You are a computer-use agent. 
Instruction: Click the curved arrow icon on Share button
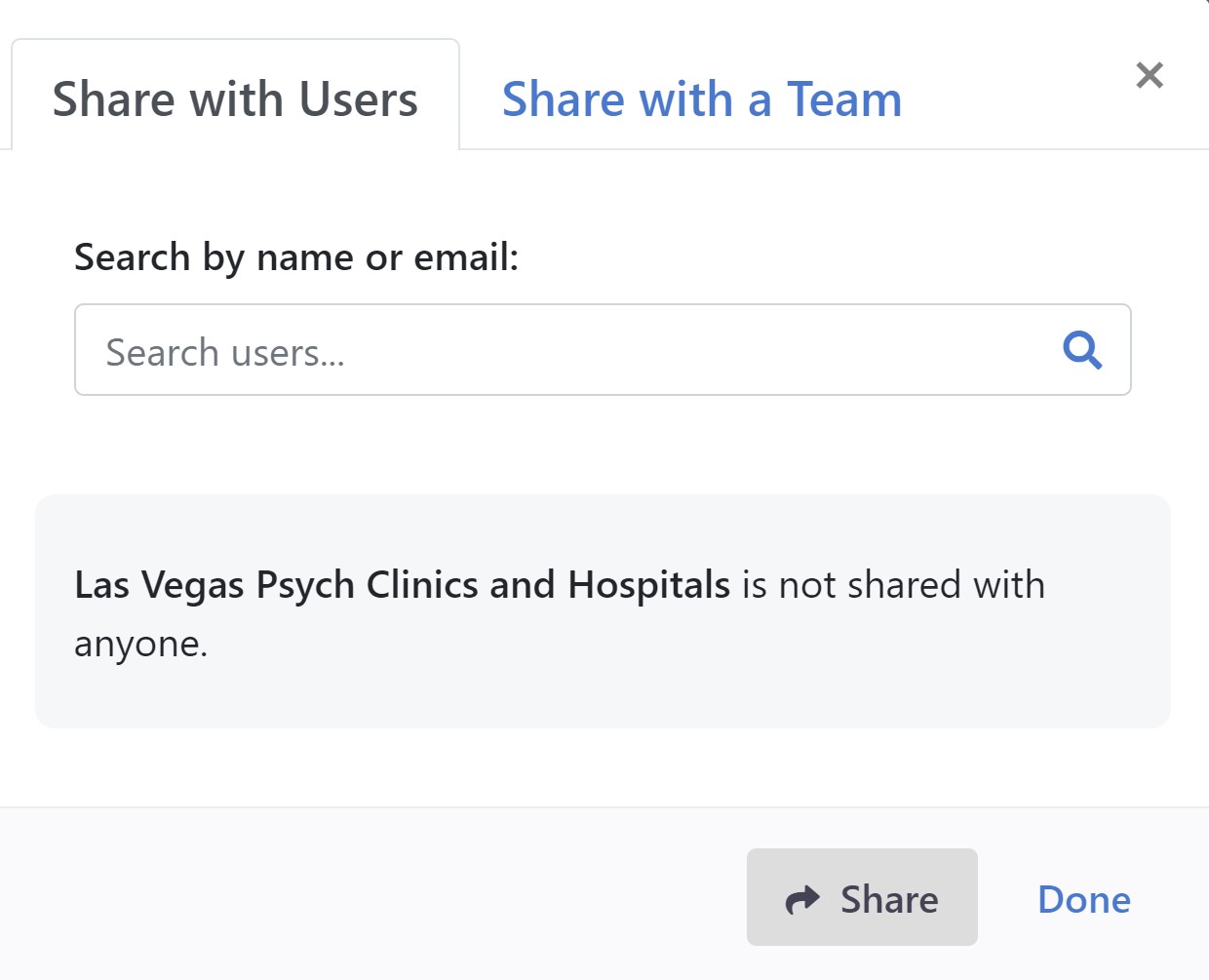pos(802,899)
